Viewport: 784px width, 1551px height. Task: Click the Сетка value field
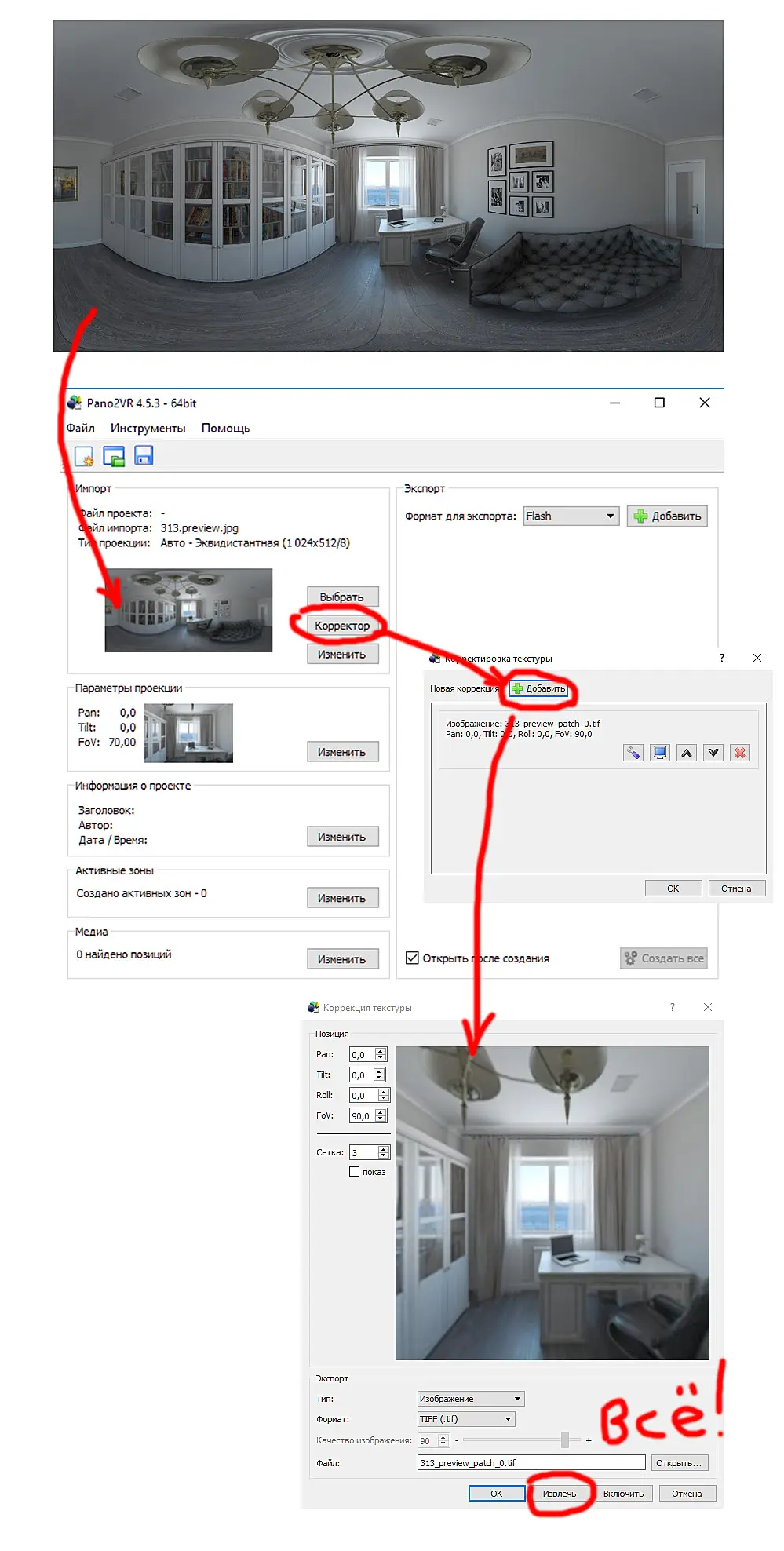click(363, 1152)
